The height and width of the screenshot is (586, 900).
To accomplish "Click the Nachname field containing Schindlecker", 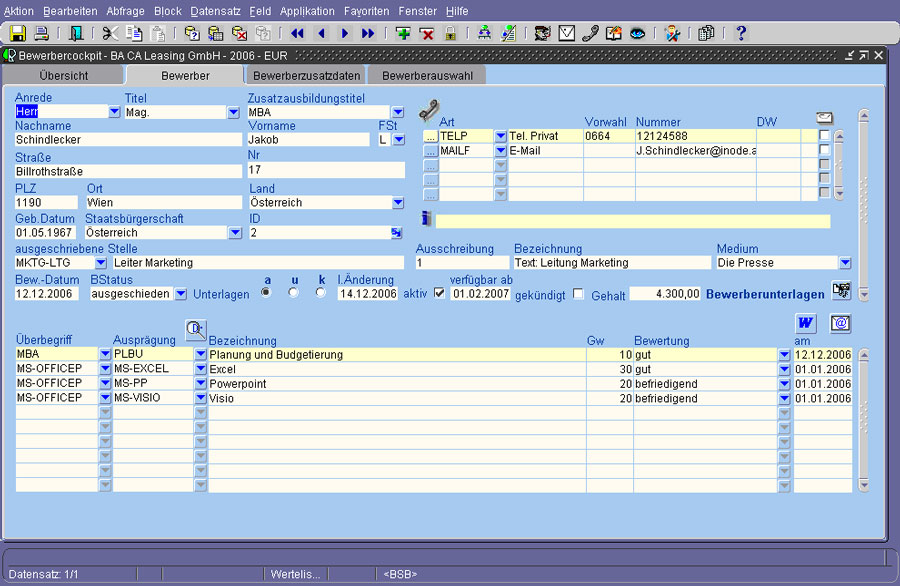I will [x=129, y=139].
